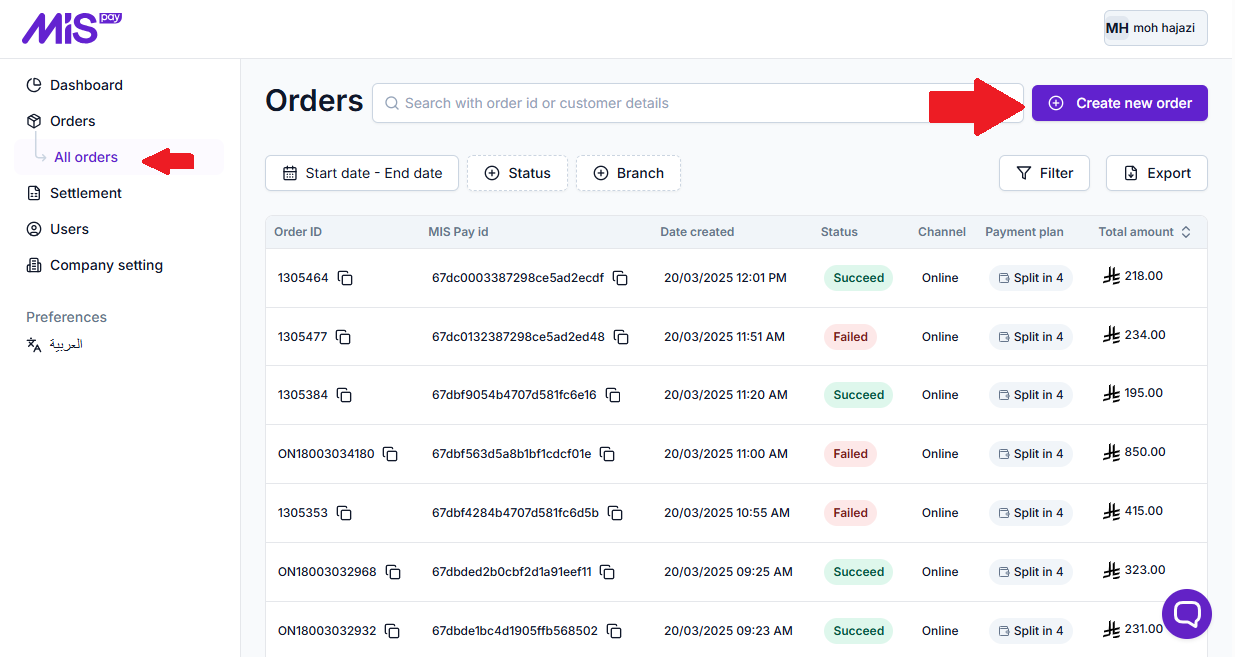Click the MIS Pay id column header

click(x=458, y=232)
